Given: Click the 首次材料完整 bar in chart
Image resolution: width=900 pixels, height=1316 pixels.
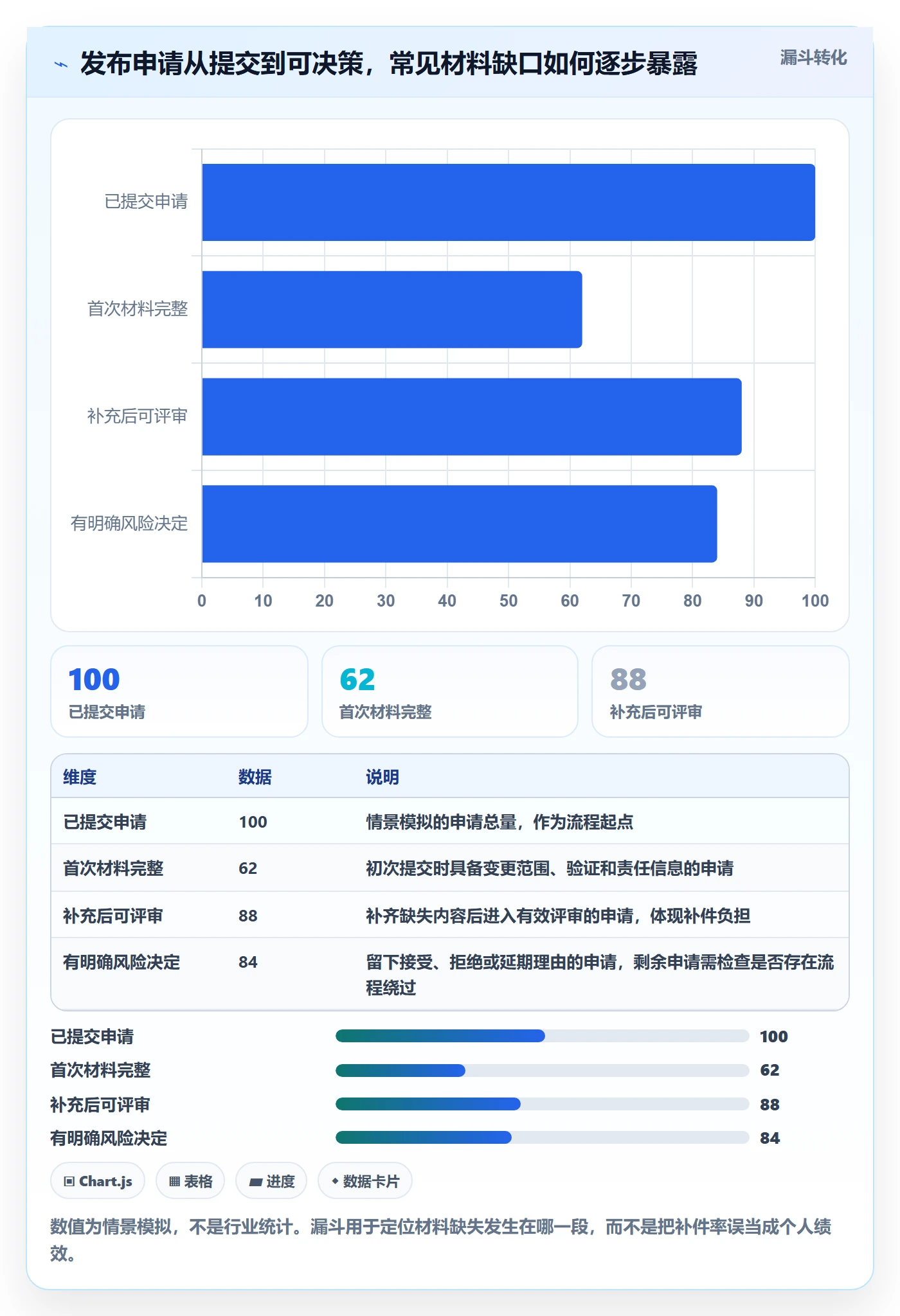Looking at the screenshot, I should (x=392, y=310).
